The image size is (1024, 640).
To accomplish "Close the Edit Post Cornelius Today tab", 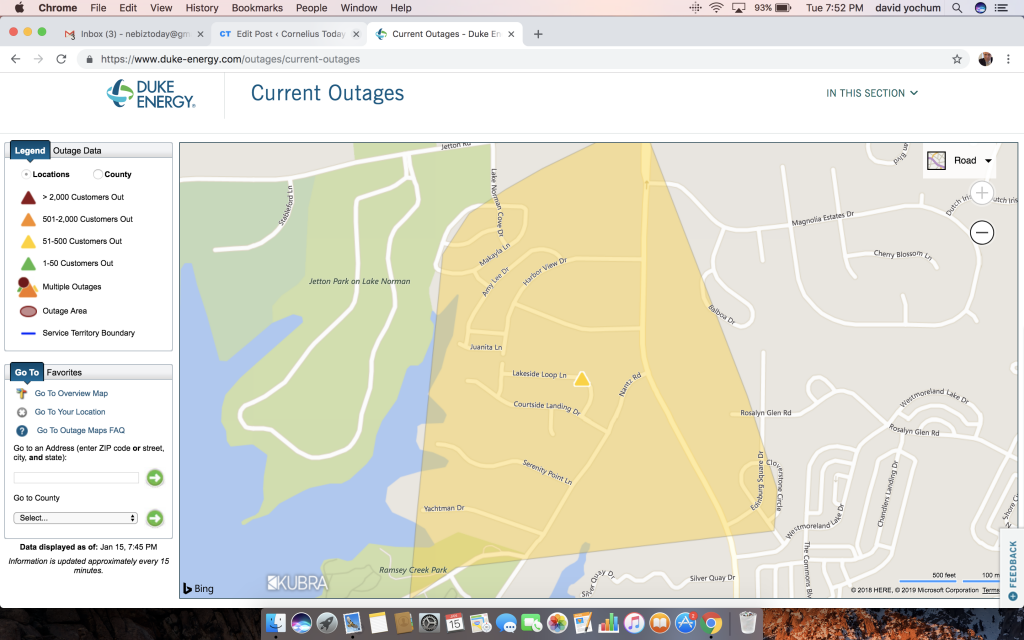I will click(x=356, y=34).
